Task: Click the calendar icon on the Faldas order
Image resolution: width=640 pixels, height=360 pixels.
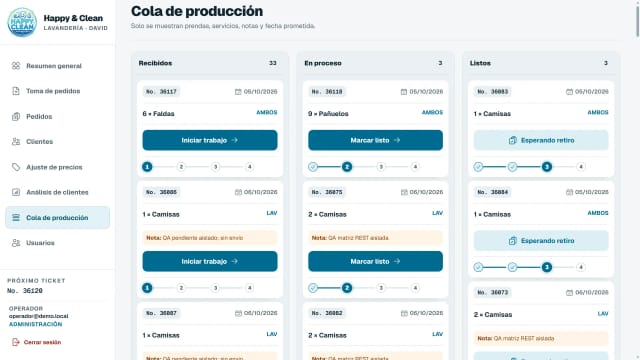Action: (x=238, y=92)
